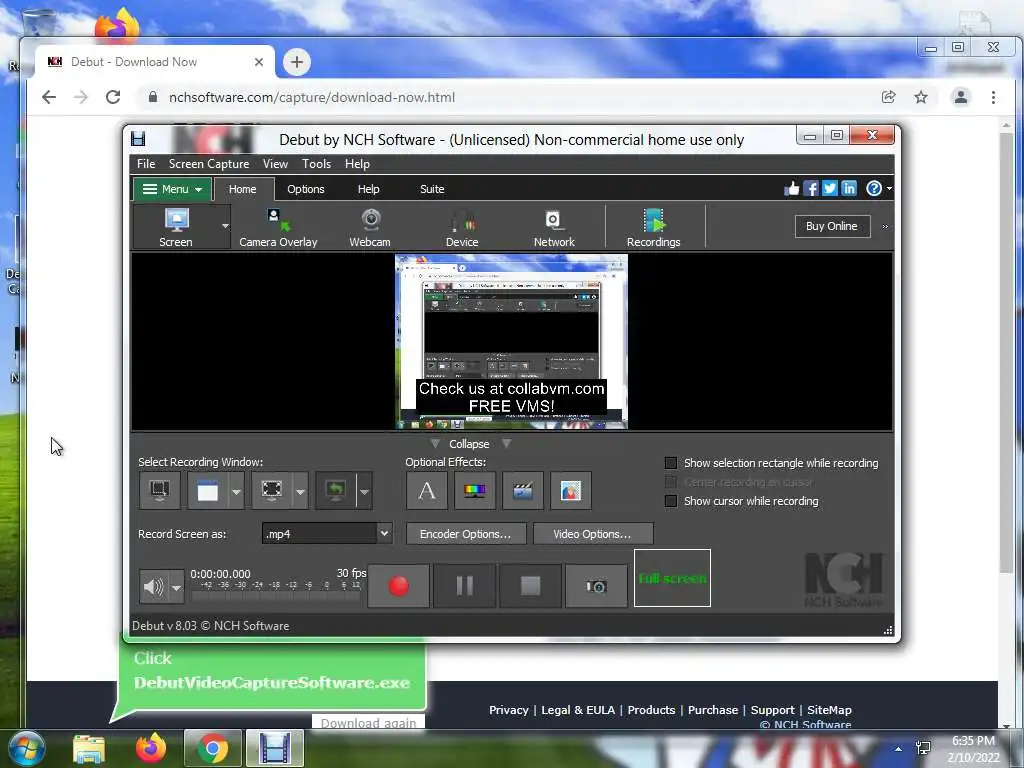Screen dimensions: 1024x768
Task: Open the Help menu in menu bar
Action: 357,164
